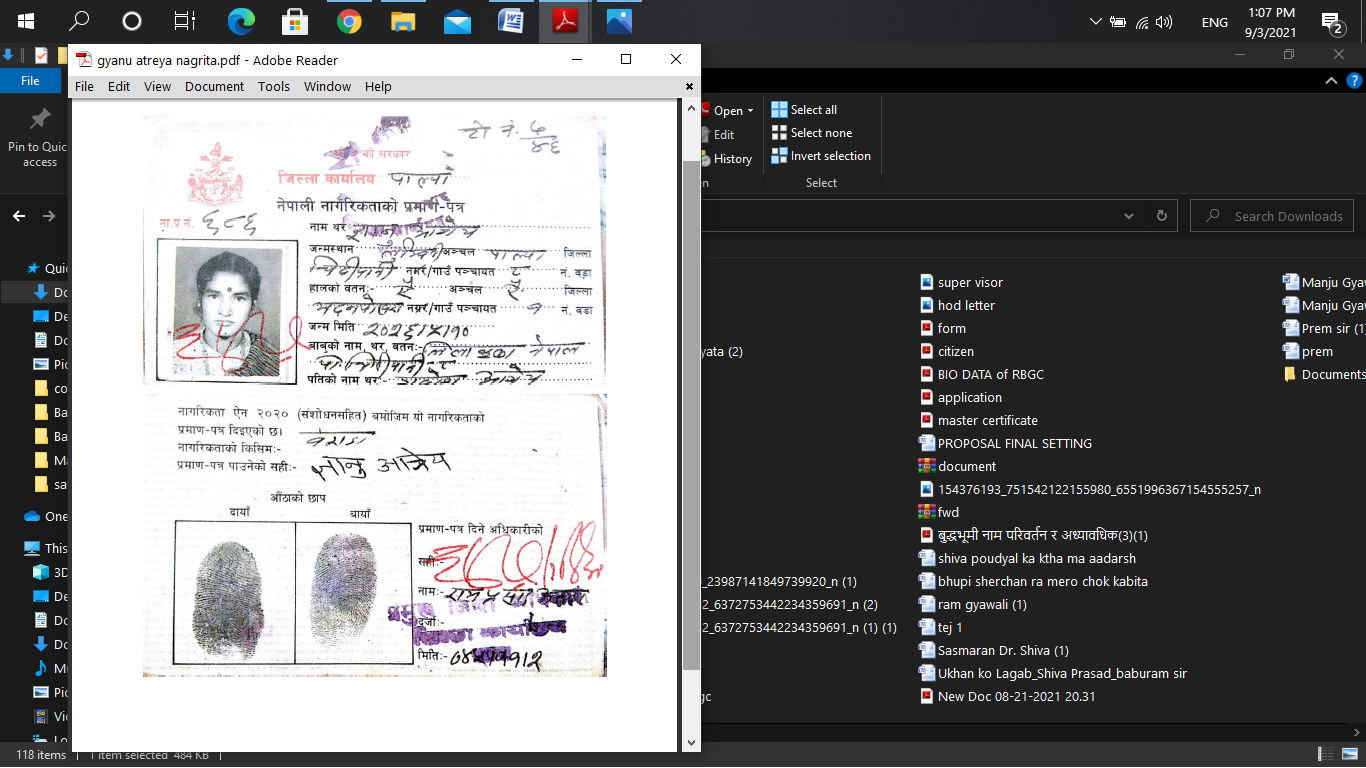The width and height of the screenshot is (1366, 768).
Task: Collapse the File Explorer ribbon chevron
Action: click(x=1331, y=81)
